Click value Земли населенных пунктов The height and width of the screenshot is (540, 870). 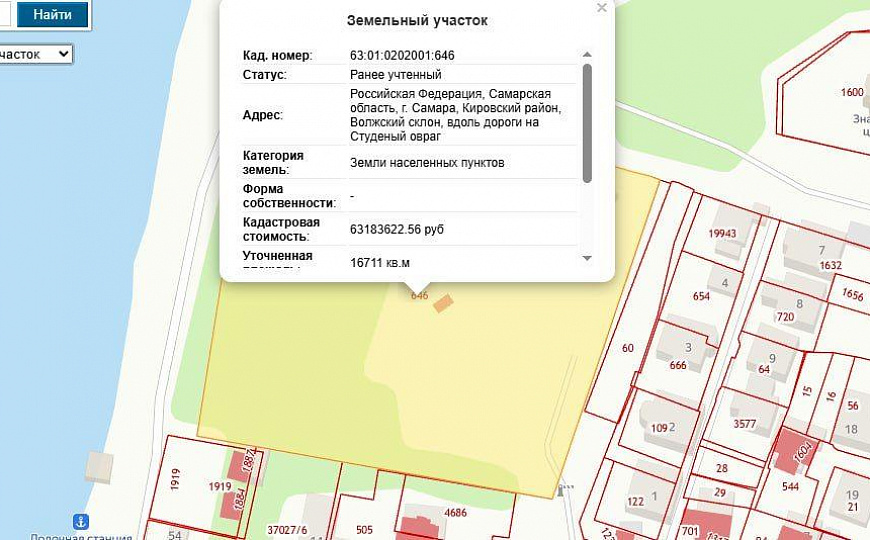click(427, 163)
